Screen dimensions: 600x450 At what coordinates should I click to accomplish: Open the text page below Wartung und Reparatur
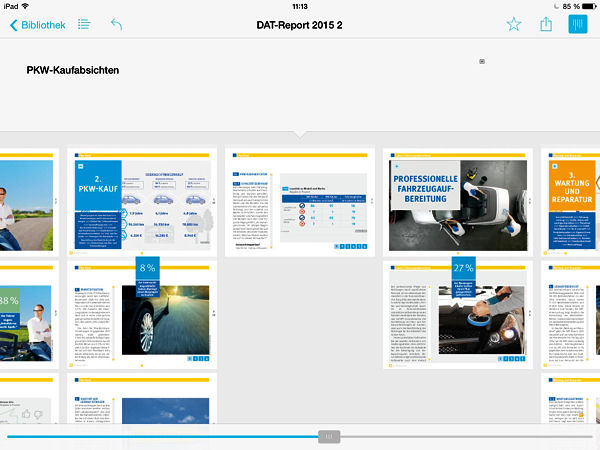pyautogui.click(x=571, y=315)
